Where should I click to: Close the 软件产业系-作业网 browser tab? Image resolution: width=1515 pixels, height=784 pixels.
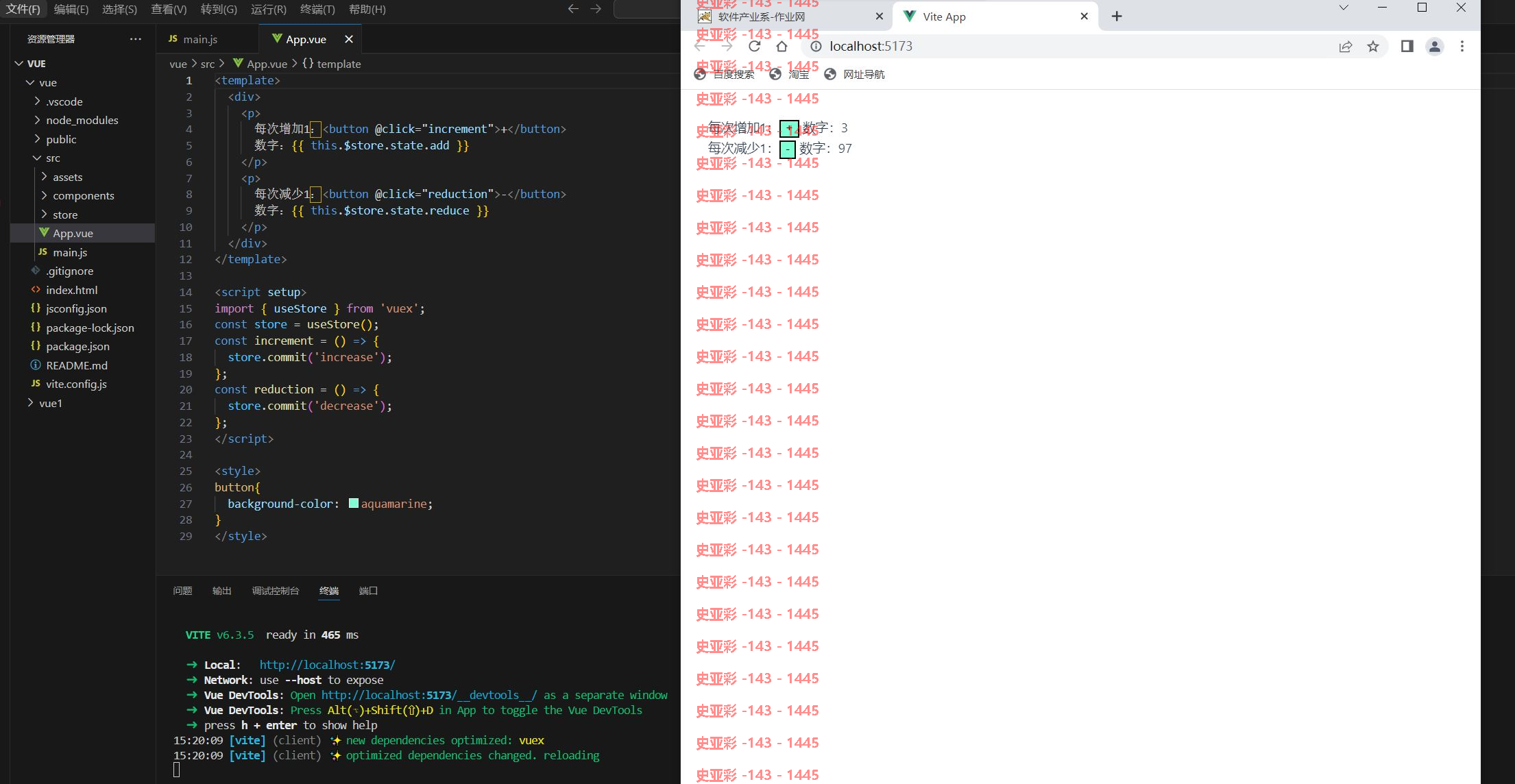880,16
